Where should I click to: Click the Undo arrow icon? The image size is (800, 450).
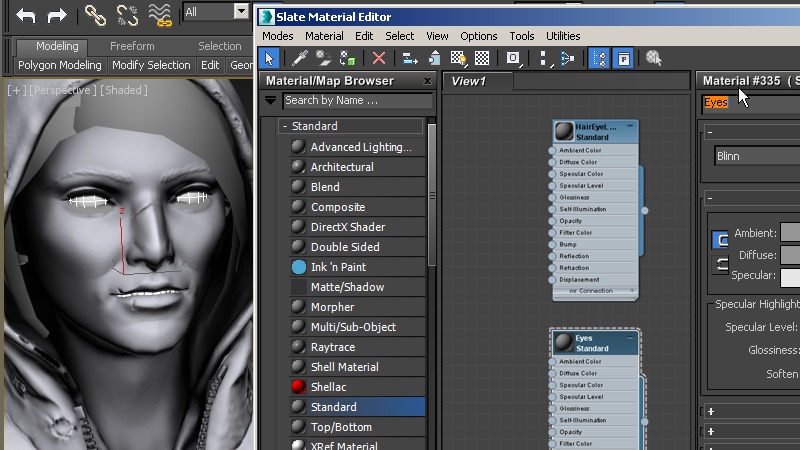click(x=26, y=15)
